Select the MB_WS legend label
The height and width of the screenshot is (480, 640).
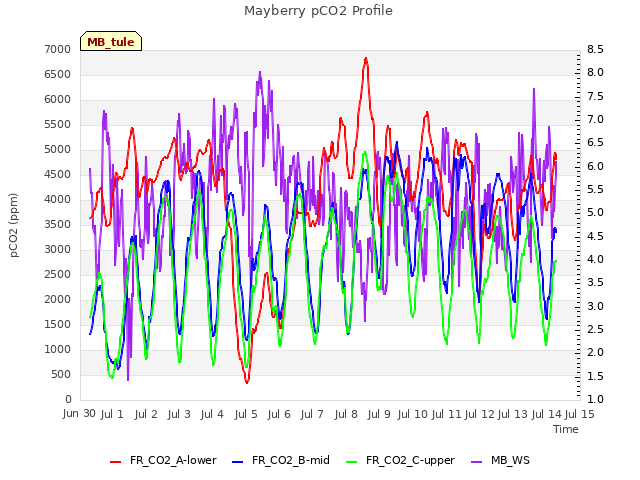tap(510, 460)
